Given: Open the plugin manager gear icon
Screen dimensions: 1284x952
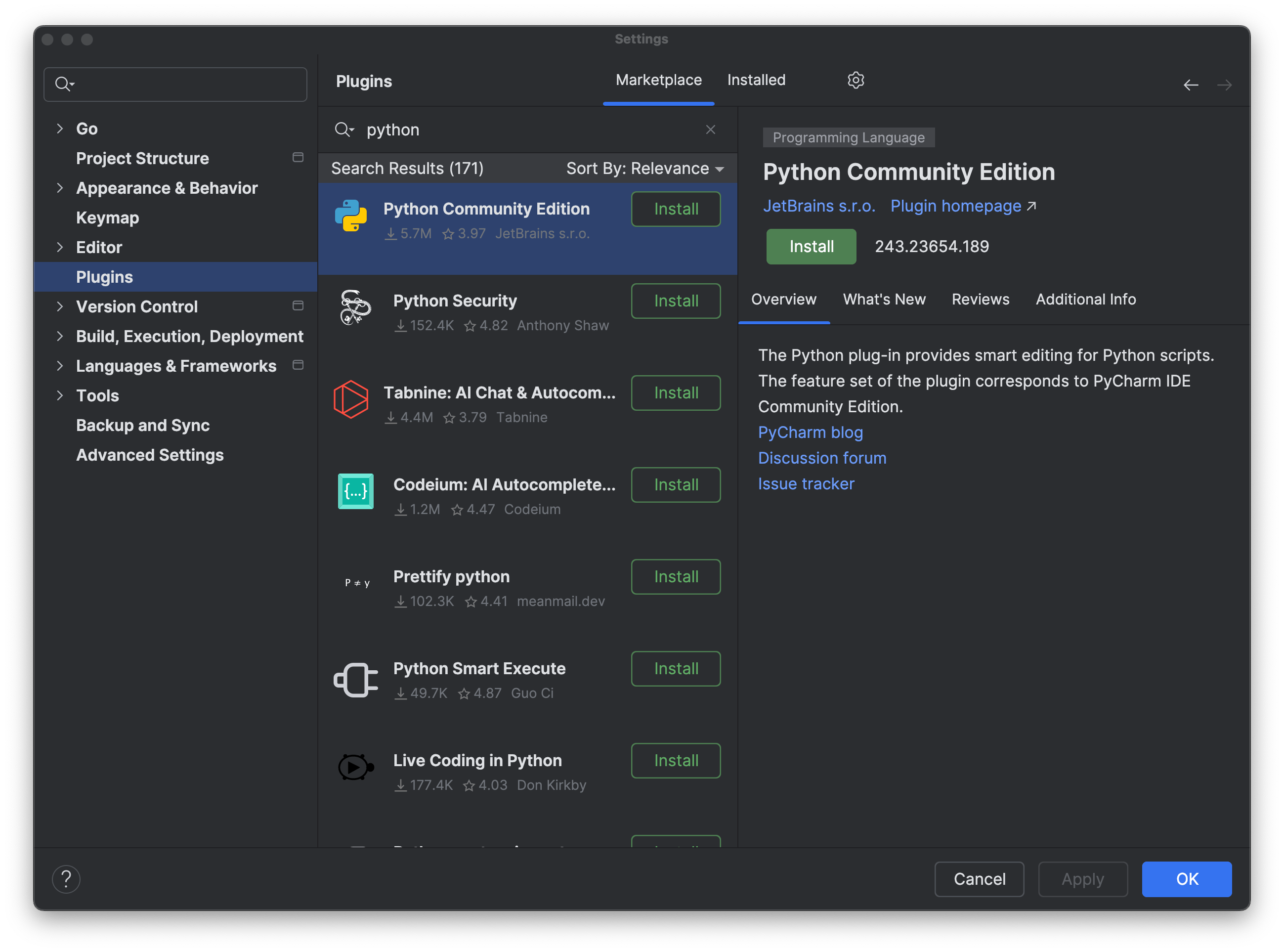Looking at the screenshot, I should click(x=856, y=80).
